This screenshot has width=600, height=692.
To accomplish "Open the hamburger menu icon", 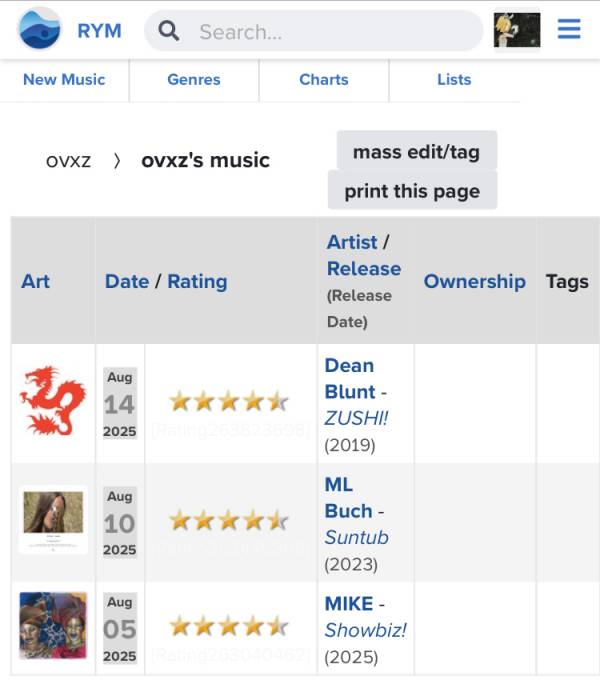I will [569, 29].
